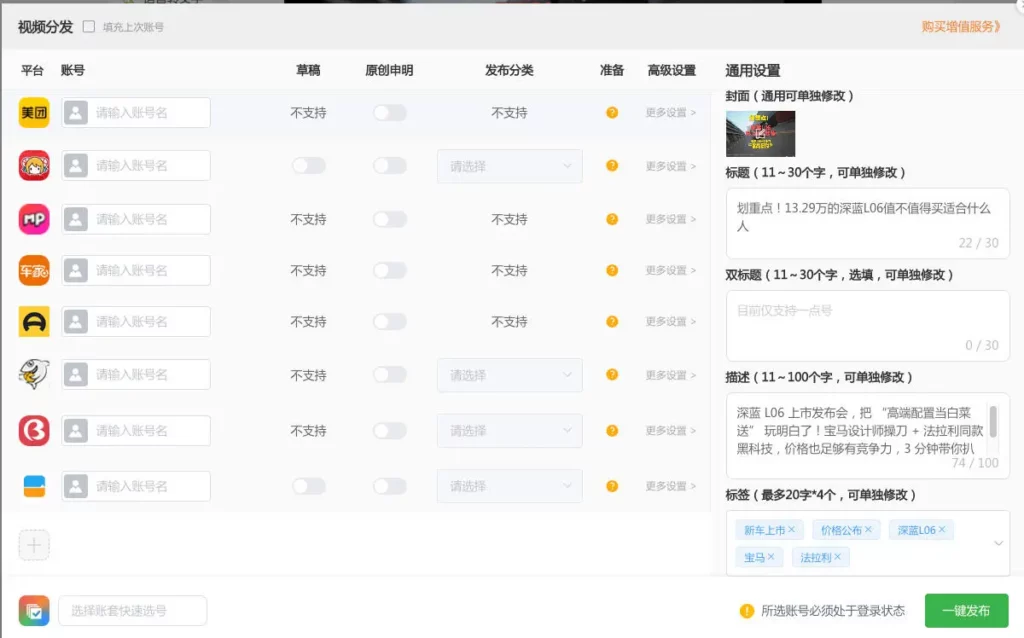This screenshot has width=1024, height=638.
Task: Open 更多设置 for the Meituan row
Action: pos(670,113)
